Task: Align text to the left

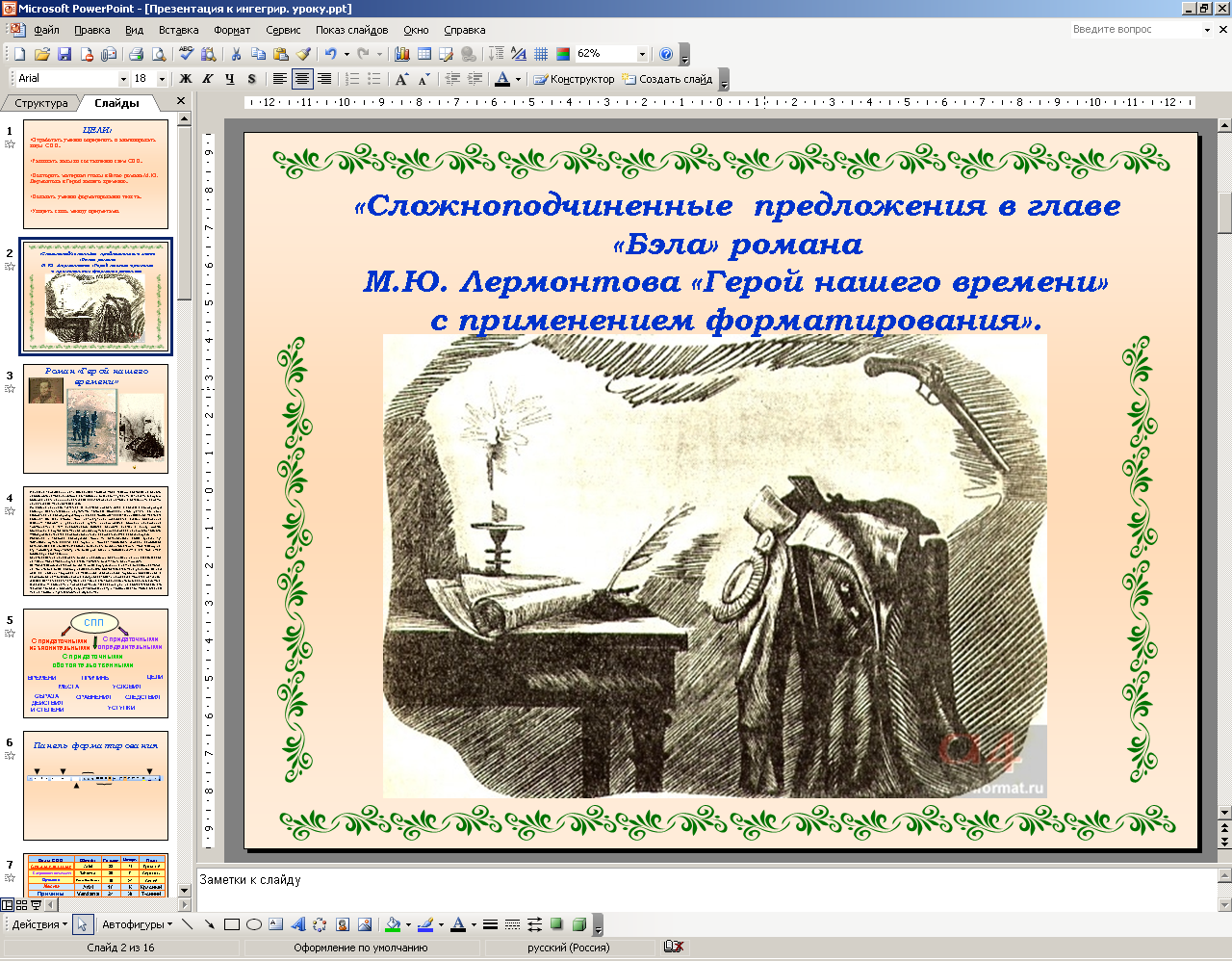Action: click(279, 79)
